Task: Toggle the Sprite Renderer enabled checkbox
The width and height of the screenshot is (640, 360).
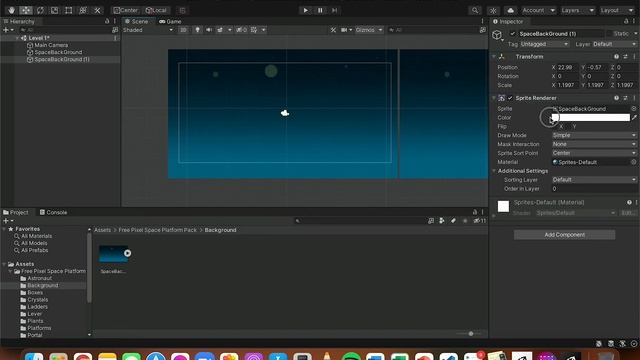Action: point(510,98)
